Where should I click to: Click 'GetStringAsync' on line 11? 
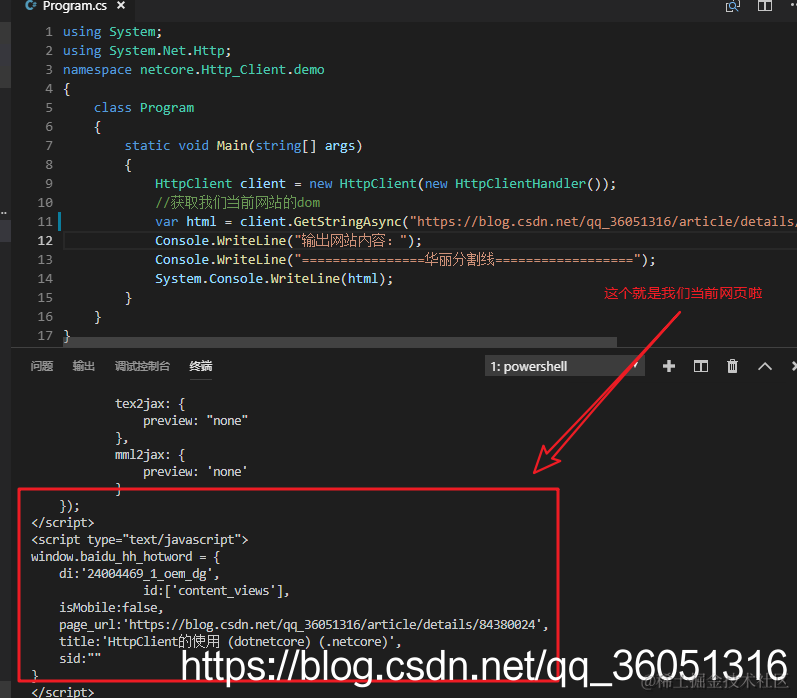pyautogui.click(x=348, y=222)
